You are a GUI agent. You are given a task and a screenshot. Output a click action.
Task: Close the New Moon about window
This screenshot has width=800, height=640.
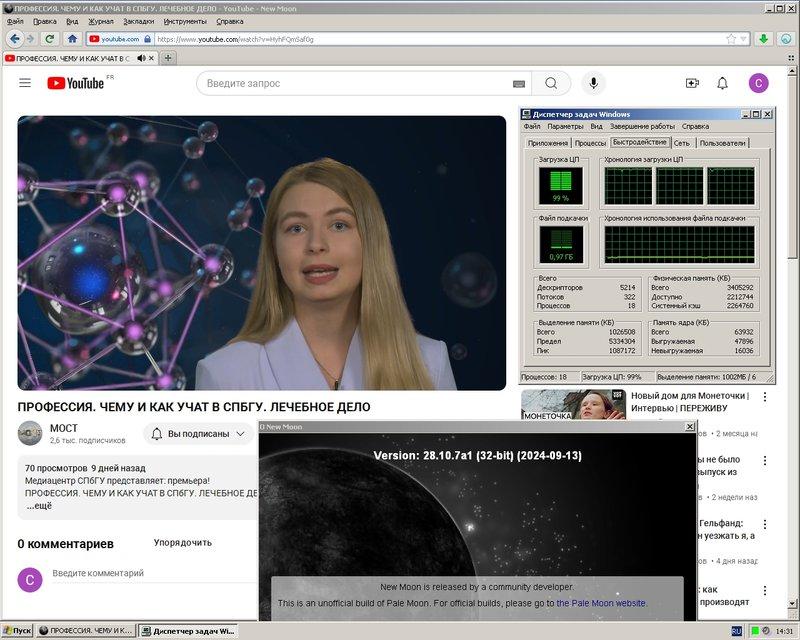pyautogui.click(x=690, y=427)
